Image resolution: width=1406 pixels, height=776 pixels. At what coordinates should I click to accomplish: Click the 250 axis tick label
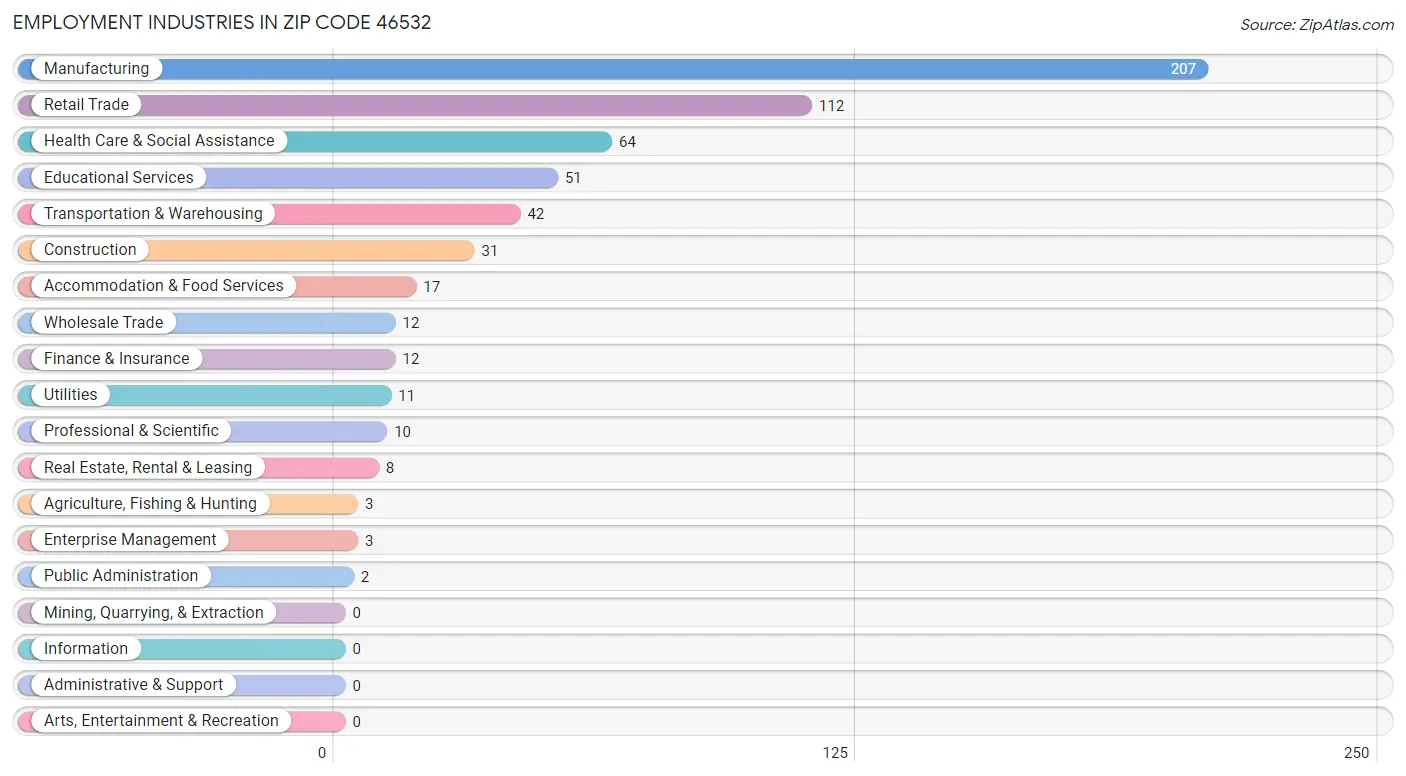coord(1357,753)
